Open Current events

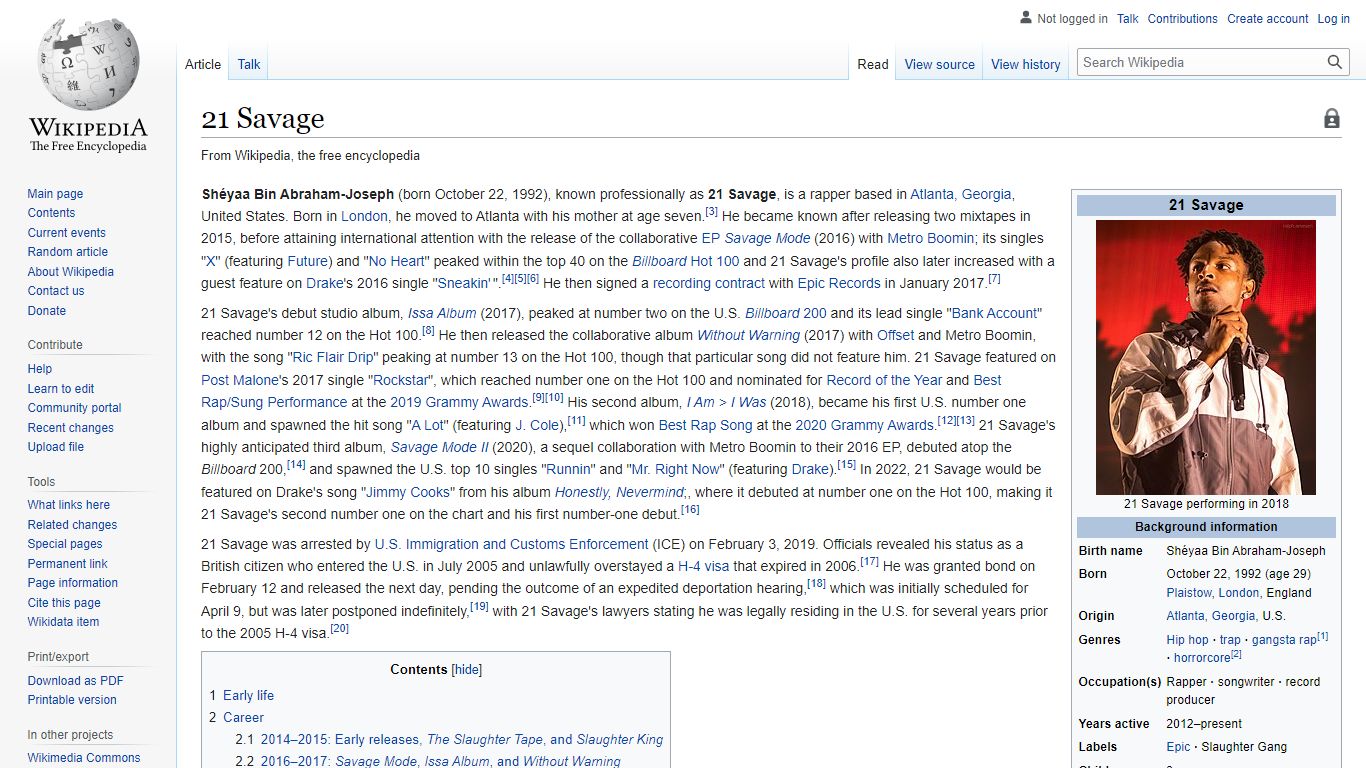coord(66,233)
